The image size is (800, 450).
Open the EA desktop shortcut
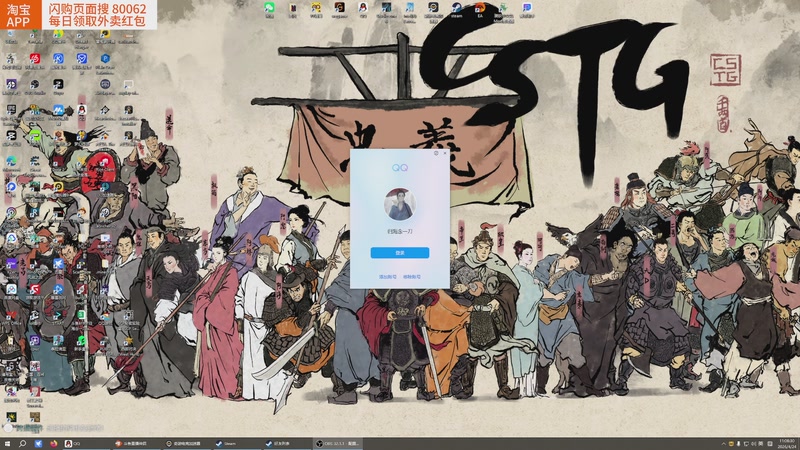tap(480, 9)
